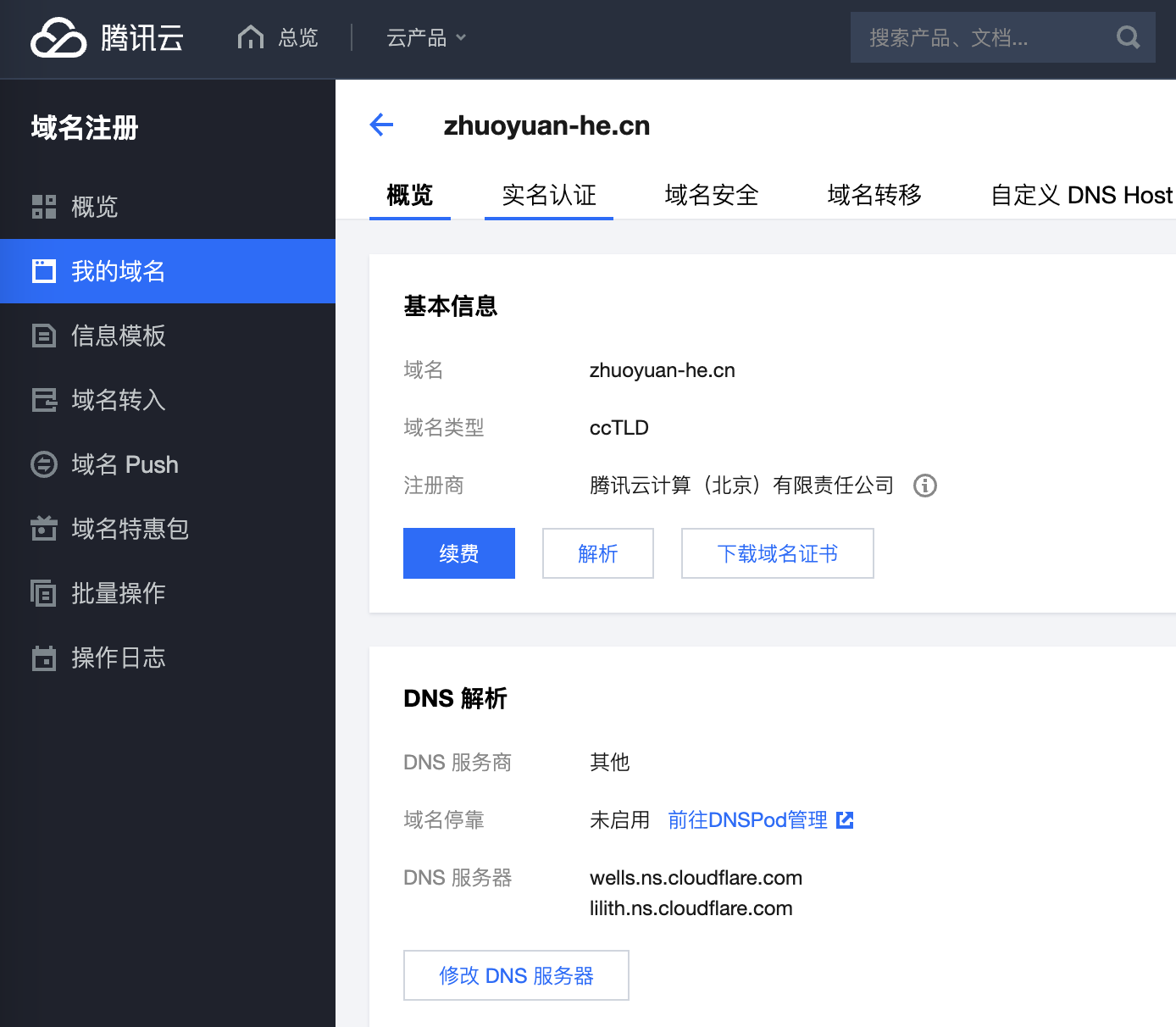Click the DNS 解析 section heading

point(455,698)
